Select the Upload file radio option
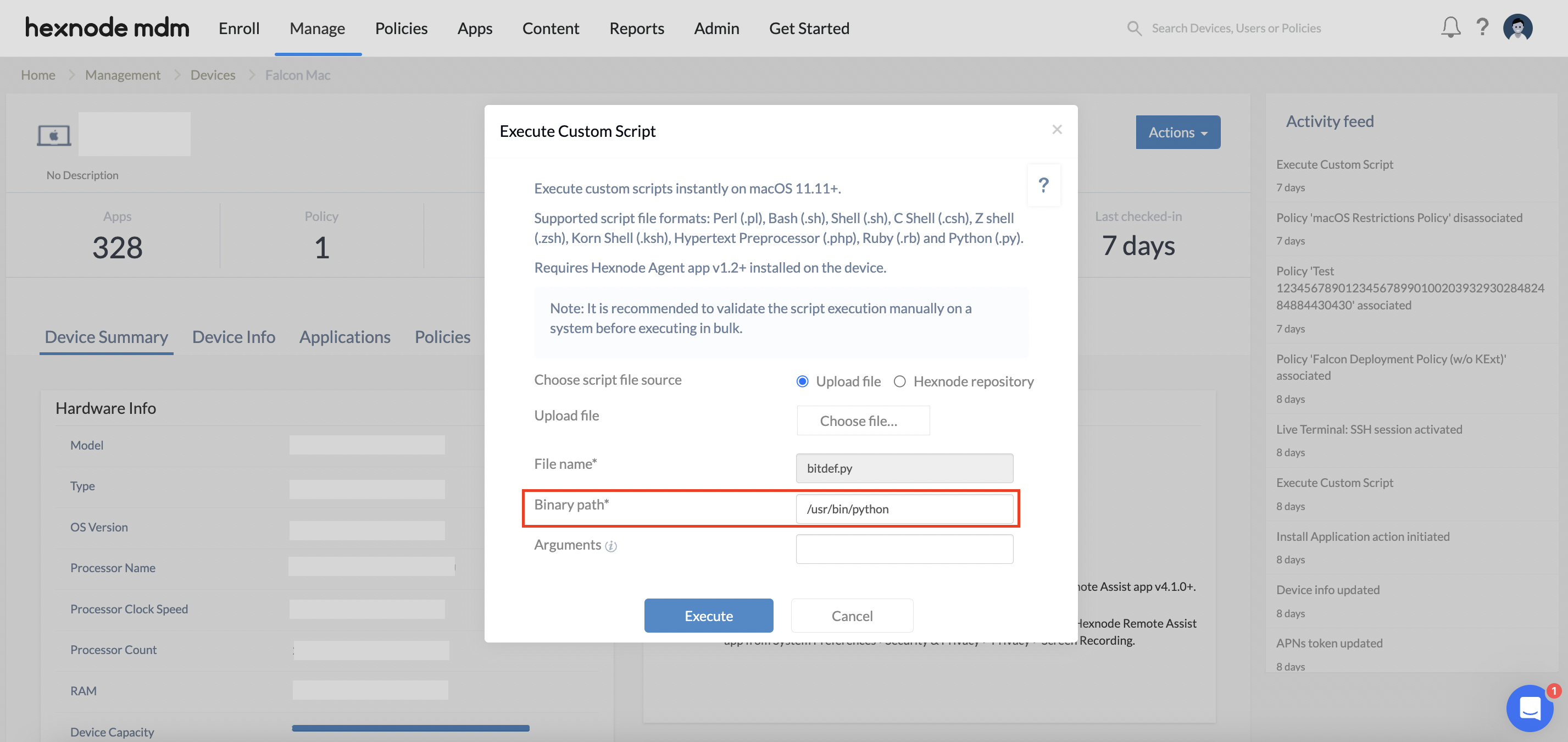1568x742 pixels. point(802,381)
